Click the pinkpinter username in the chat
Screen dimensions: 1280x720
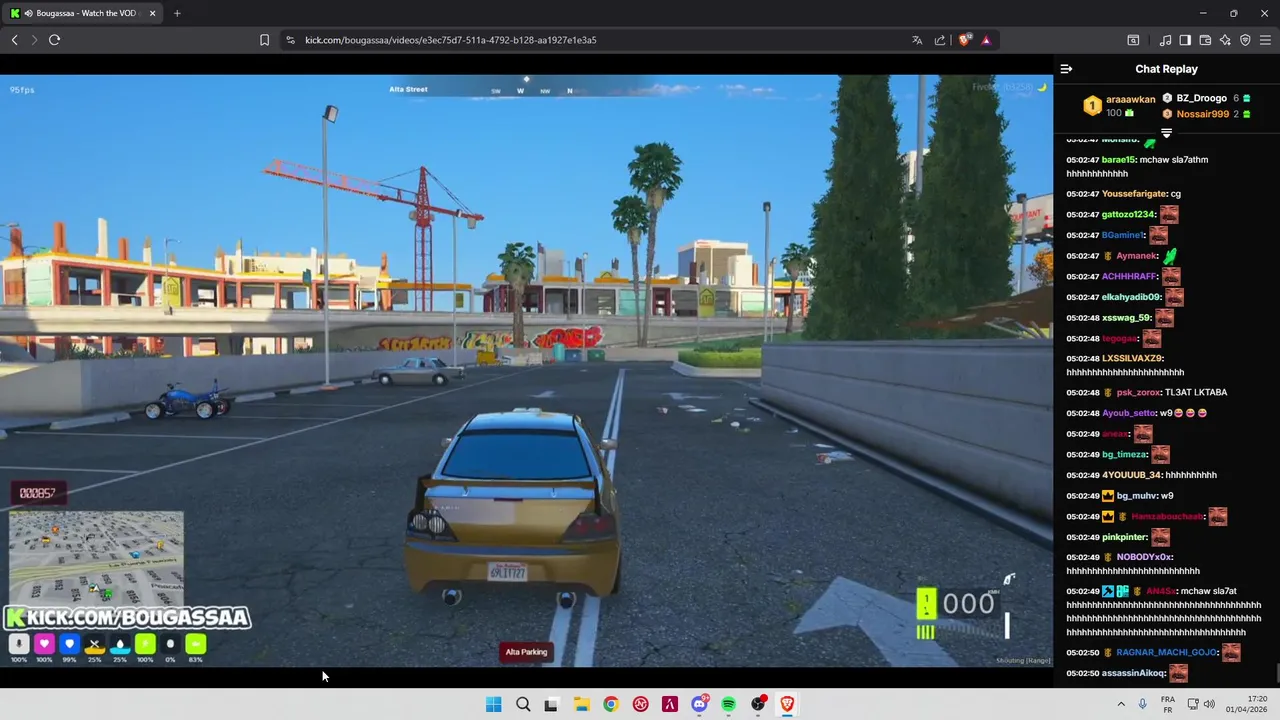coord(1125,537)
